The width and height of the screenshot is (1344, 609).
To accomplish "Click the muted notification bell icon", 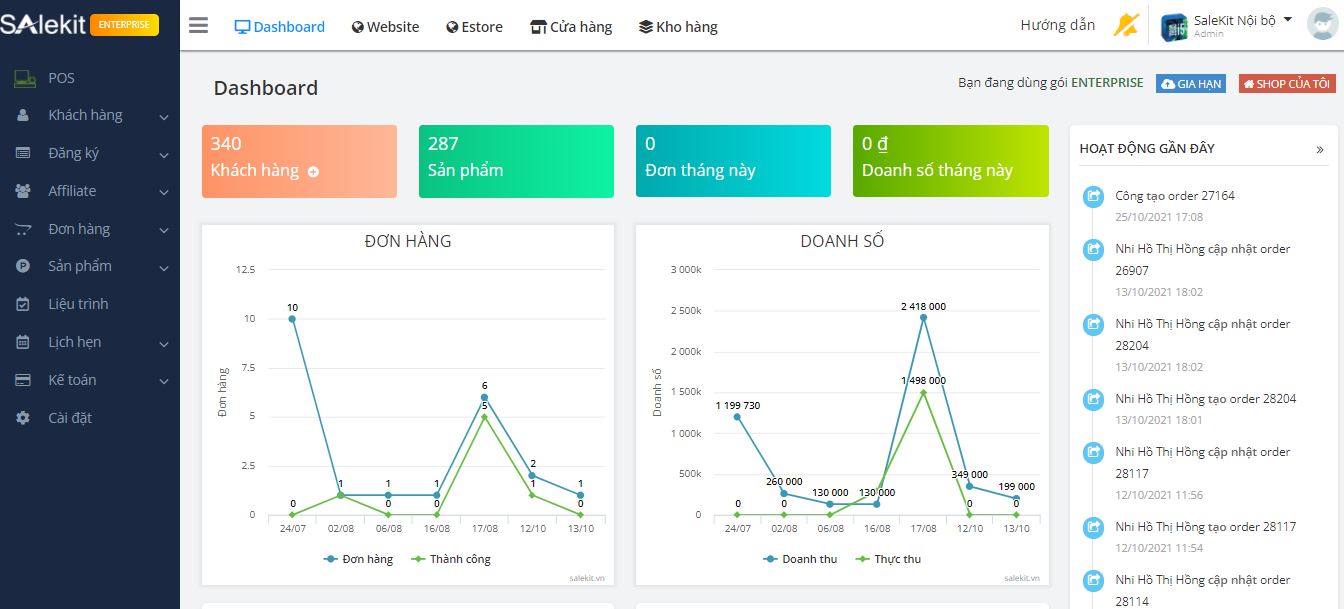I will [1126, 25].
